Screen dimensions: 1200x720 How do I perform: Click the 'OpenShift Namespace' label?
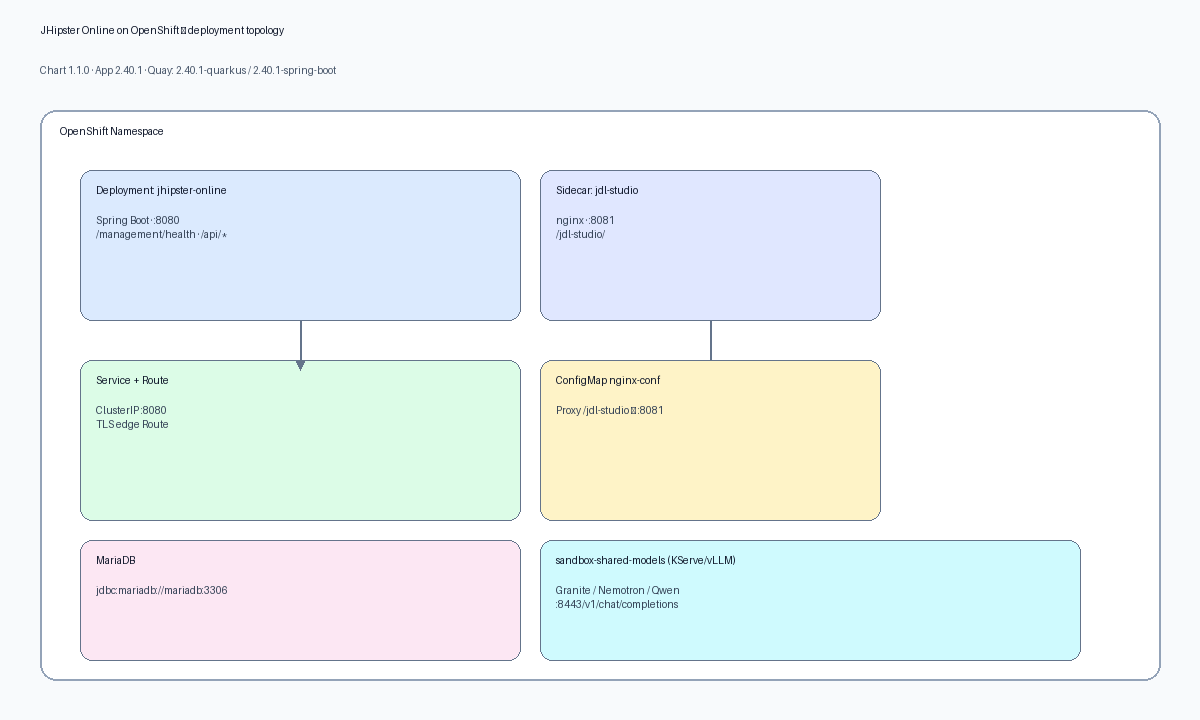click(111, 131)
